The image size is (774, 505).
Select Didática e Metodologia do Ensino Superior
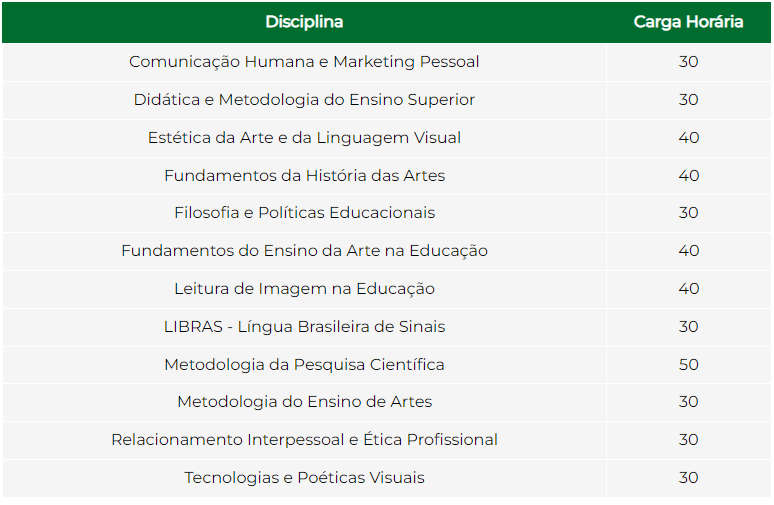[x=304, y=100]
